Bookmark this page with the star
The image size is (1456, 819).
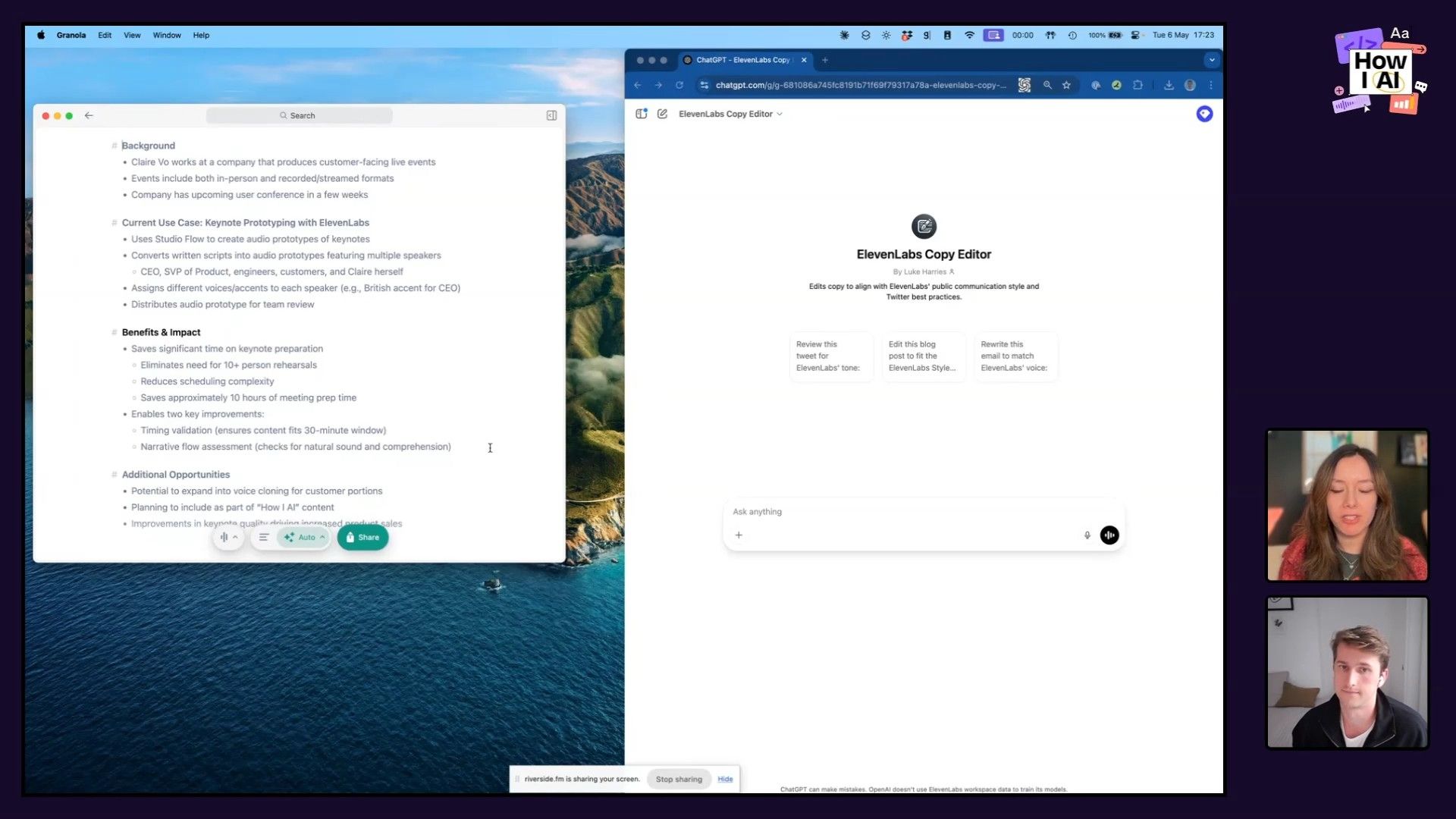pyautogui.click(x=1066, y=85)
